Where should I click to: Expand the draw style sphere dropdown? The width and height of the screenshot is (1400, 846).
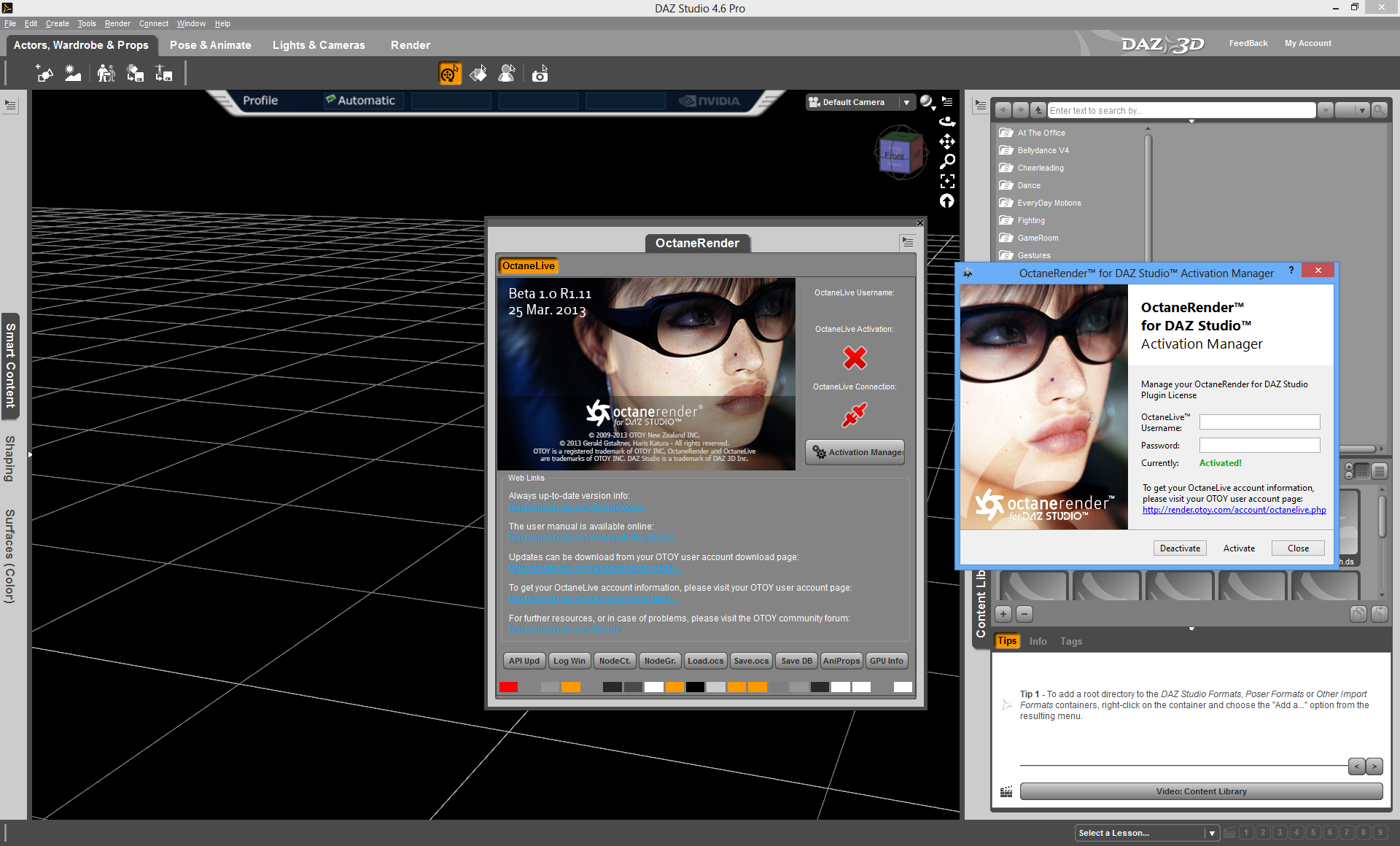pyautogui.click(x=926, y=102)
